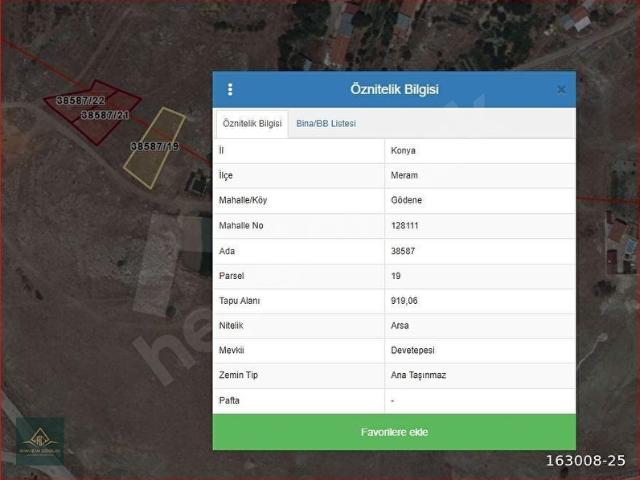This screenshot has height=480, width=640.
Task: Click the Meram district value
Action: coord(404,176)
